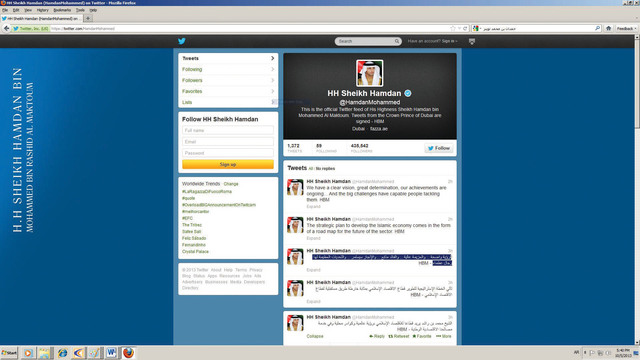Open the Followers list chevron
Screen dimensions: 640x360
(x=272, y=80)
